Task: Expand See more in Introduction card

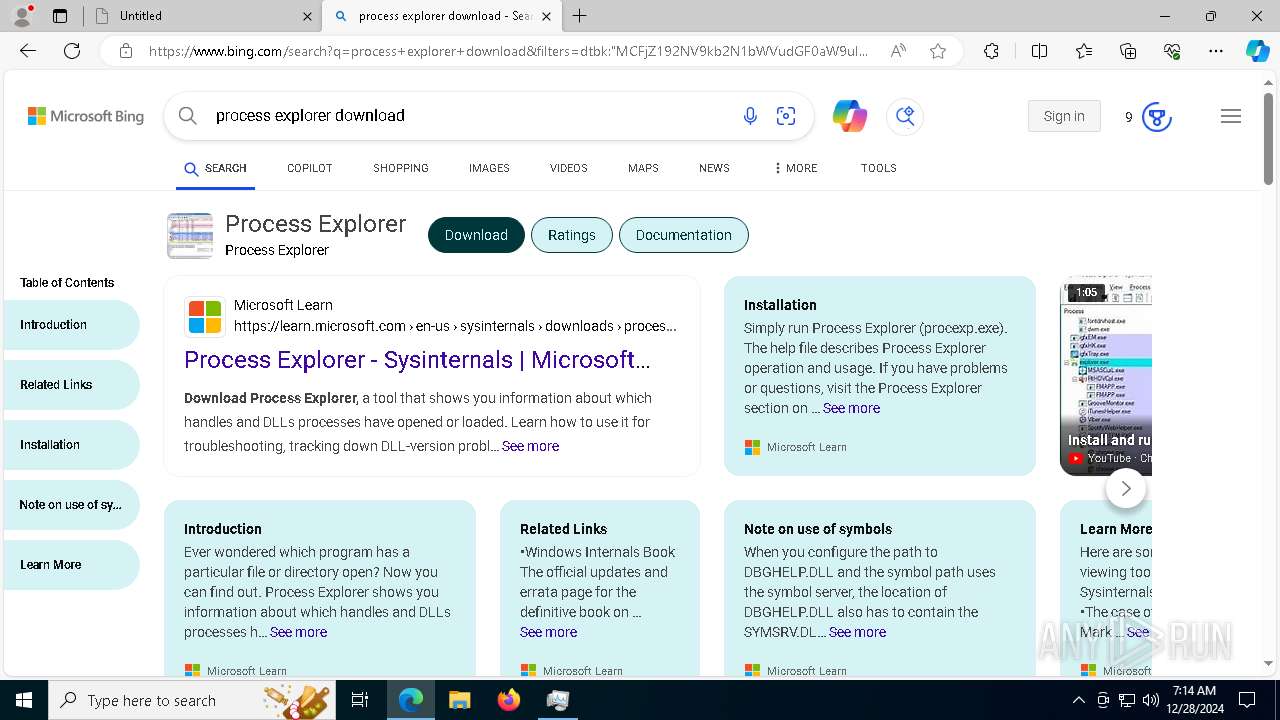Action: click(x=298, y=632)
